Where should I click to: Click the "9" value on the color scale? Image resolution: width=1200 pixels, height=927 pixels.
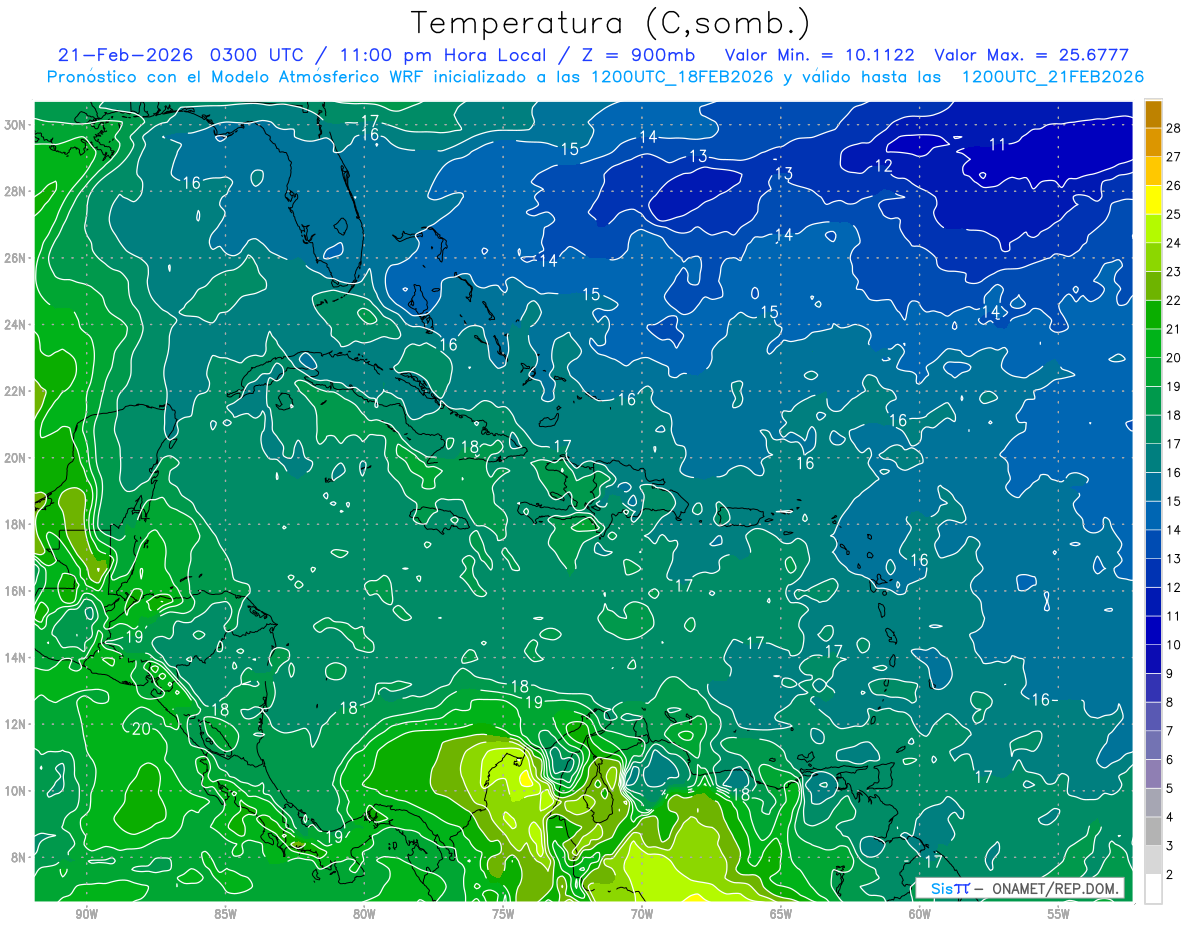(1170, 674)
